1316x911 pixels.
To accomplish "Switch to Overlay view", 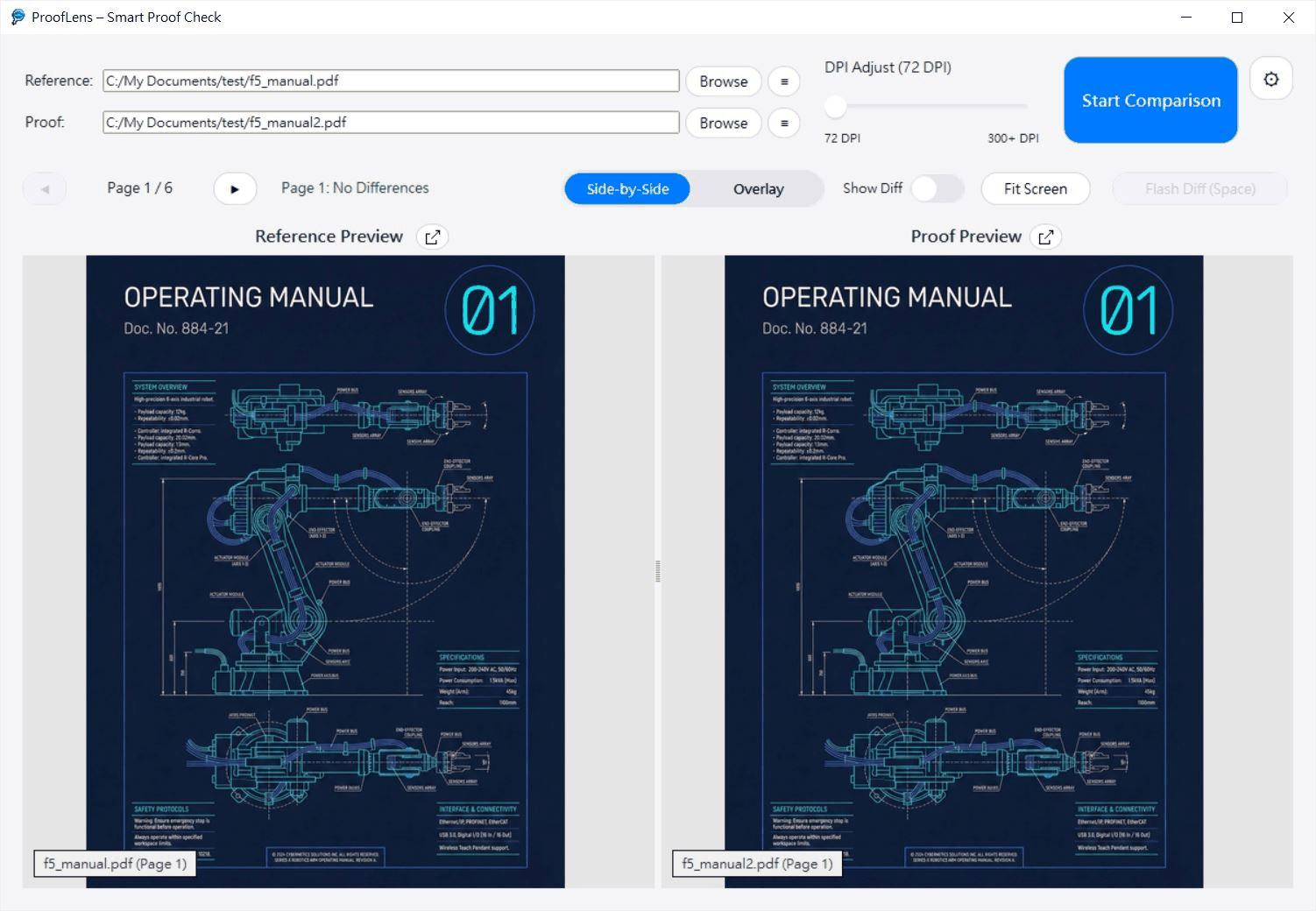I will pyautogui.click(x=757, y=188).
